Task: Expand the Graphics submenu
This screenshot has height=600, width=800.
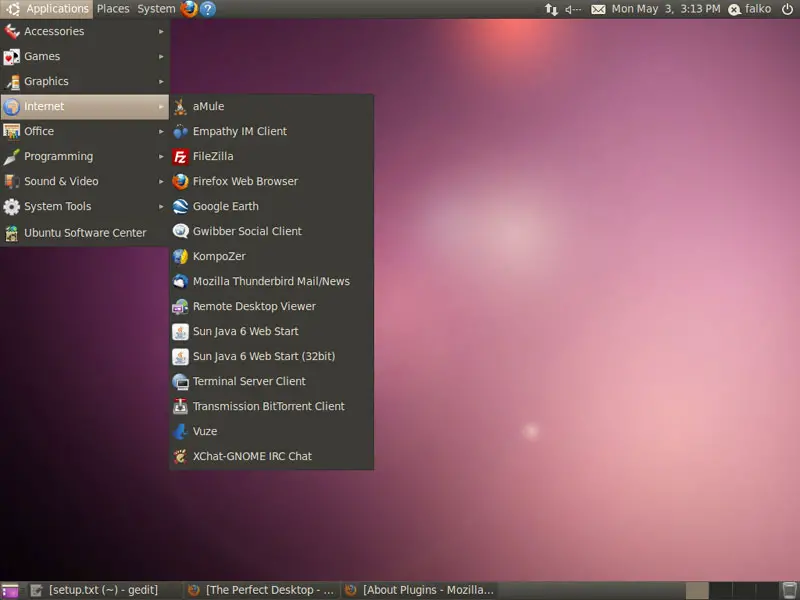Action: tap(85, 81)
